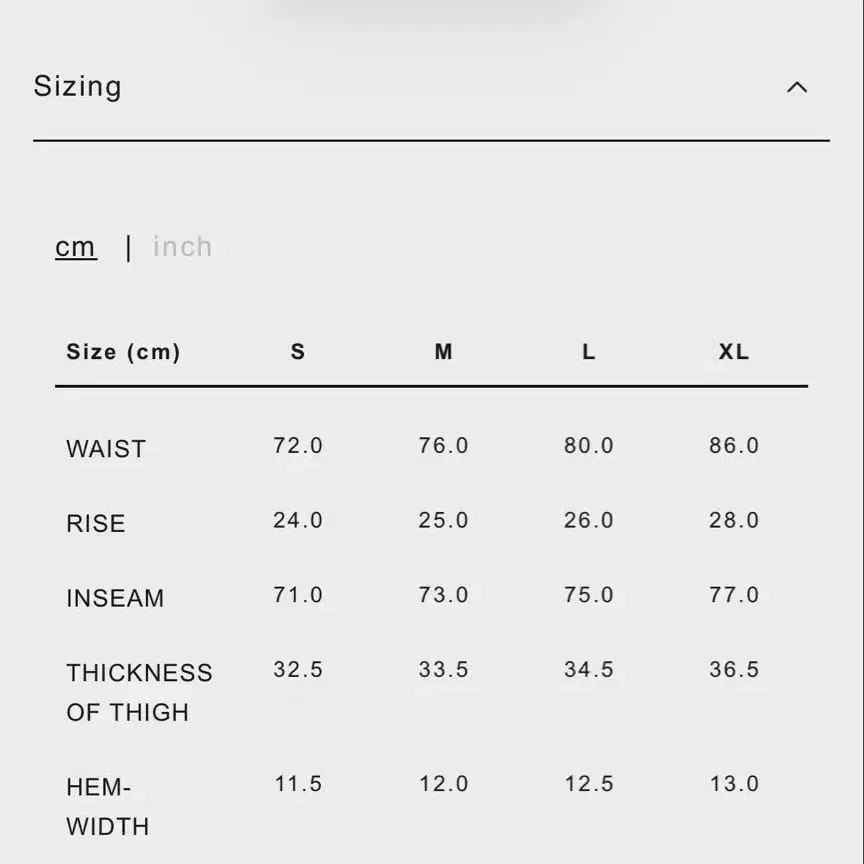The height and width of the screenshot is (864, 864).
Task: Click the M size column header
Action: click(x=443, y=352)
